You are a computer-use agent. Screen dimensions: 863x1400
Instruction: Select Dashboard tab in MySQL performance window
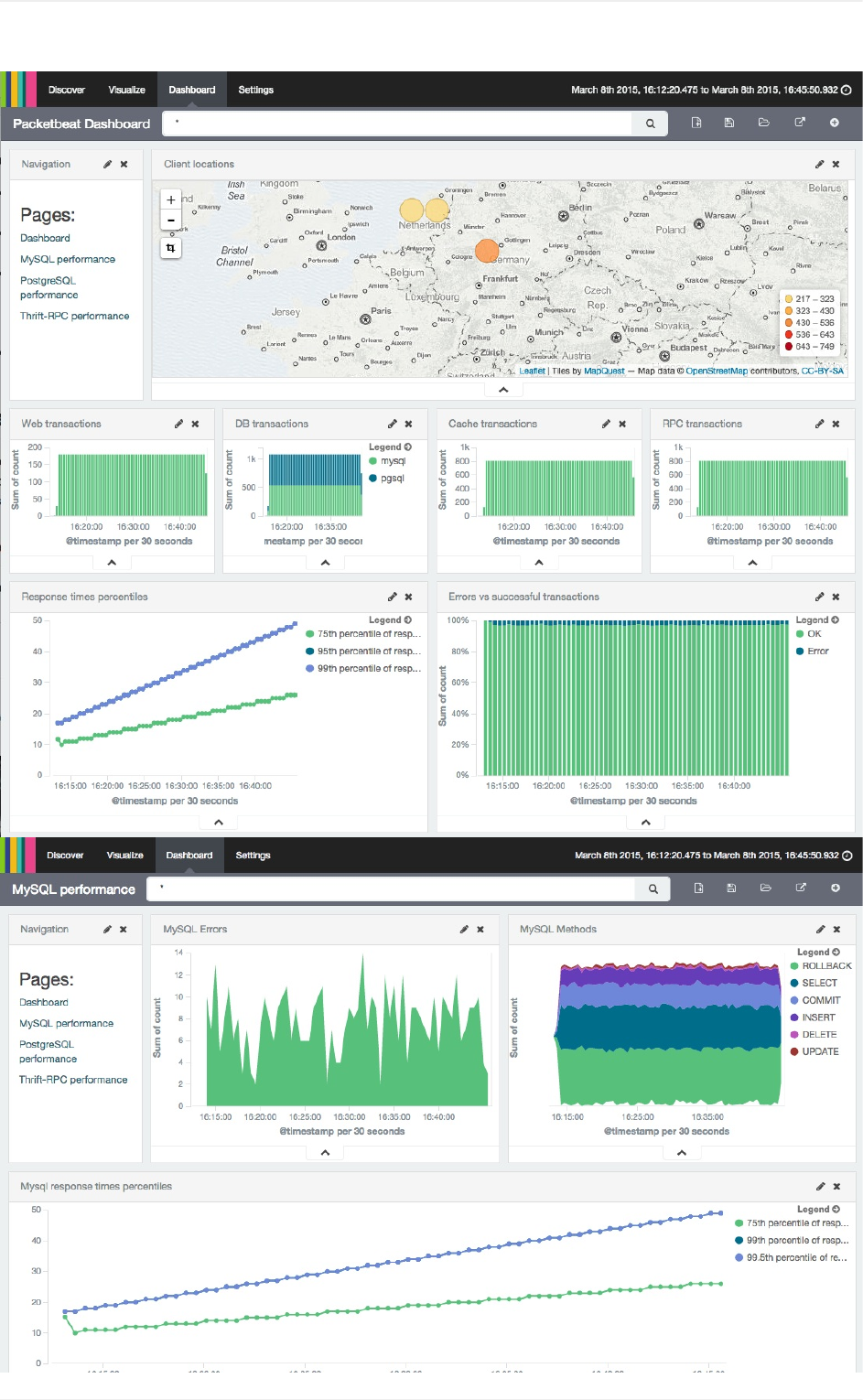189,856
